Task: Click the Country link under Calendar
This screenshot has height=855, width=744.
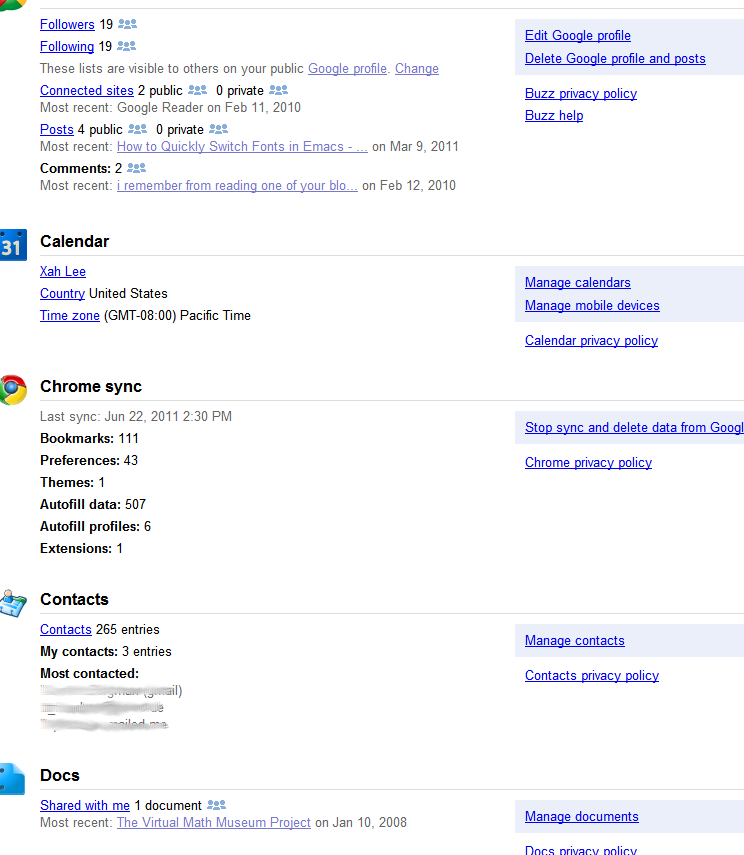Action: pyautogui.click(x=62, y=293)
